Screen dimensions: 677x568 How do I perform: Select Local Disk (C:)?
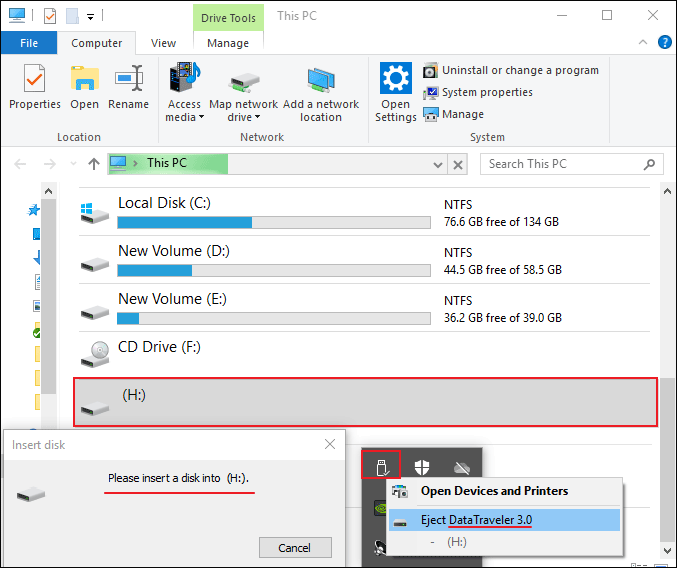coord(364,212)
